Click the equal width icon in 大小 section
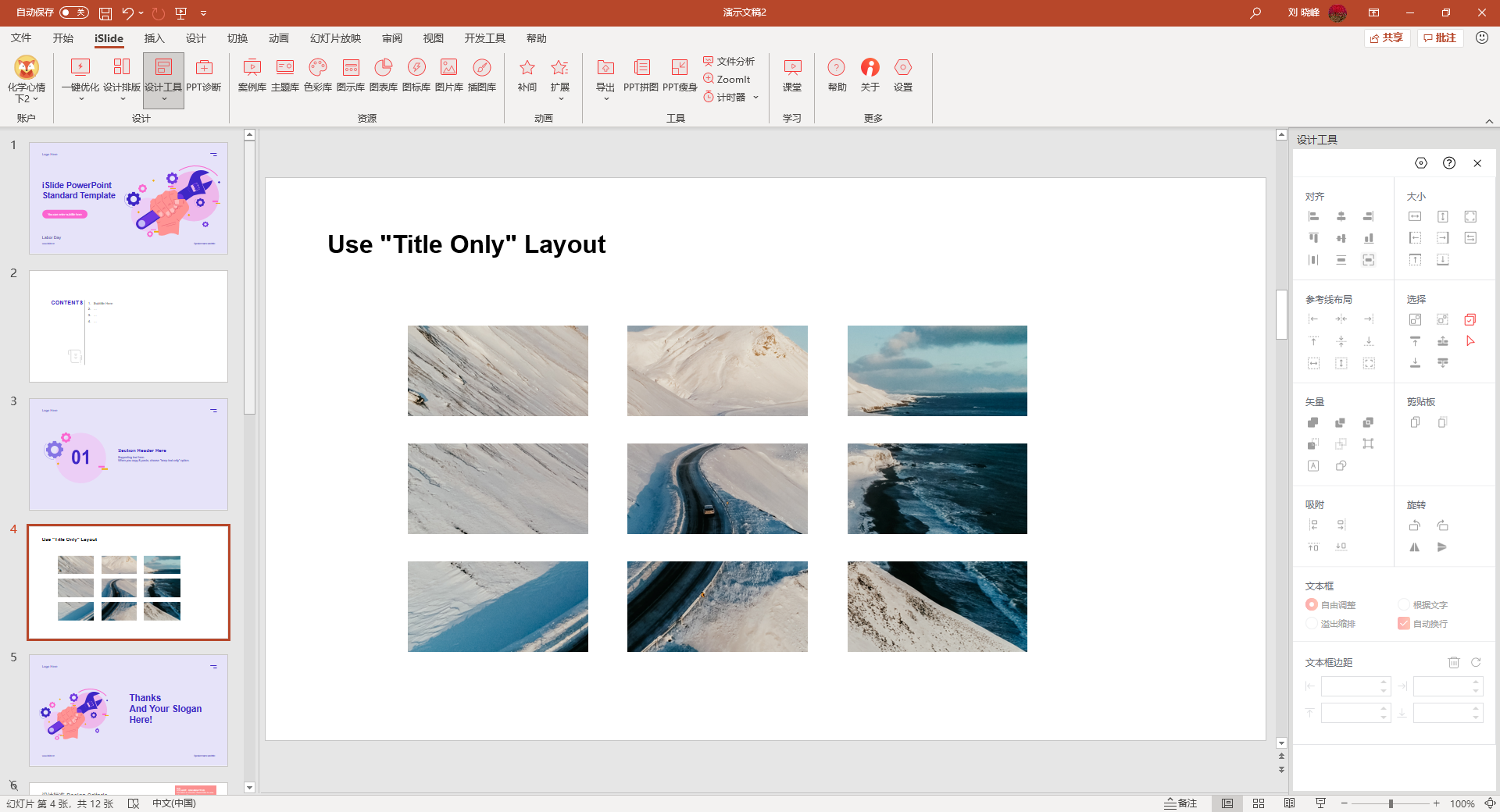This screenshot has width=1500, height=812. [1415, 216]
